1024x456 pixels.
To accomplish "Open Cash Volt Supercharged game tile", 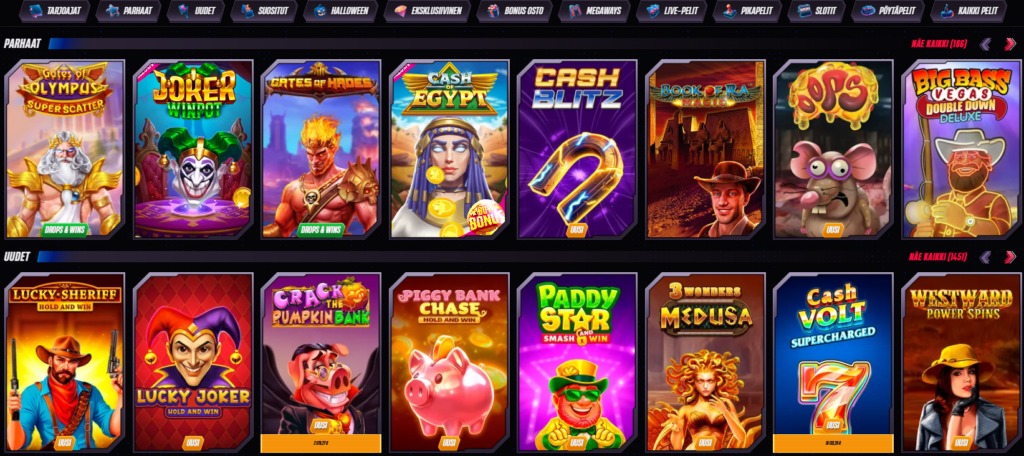I will [x=833, y=362].
